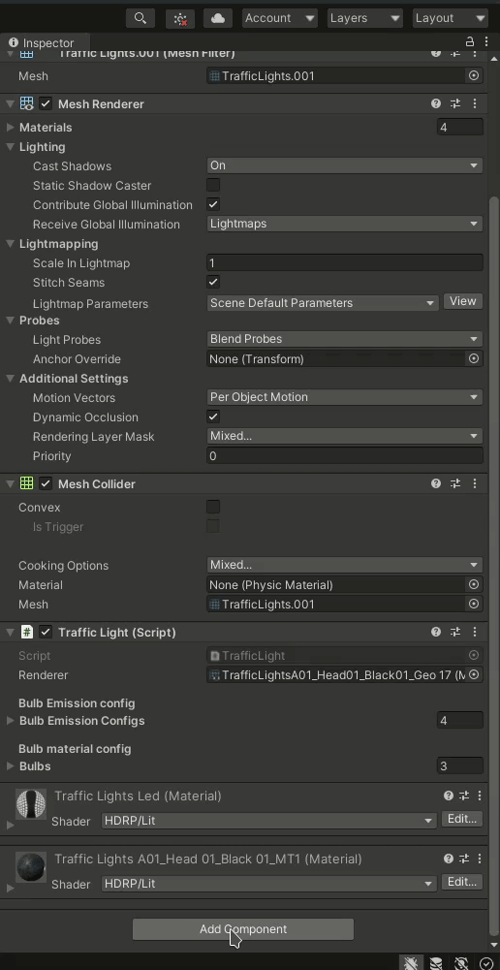
Task: Pick object for Renderer field
Action: (x=473, y=674)
